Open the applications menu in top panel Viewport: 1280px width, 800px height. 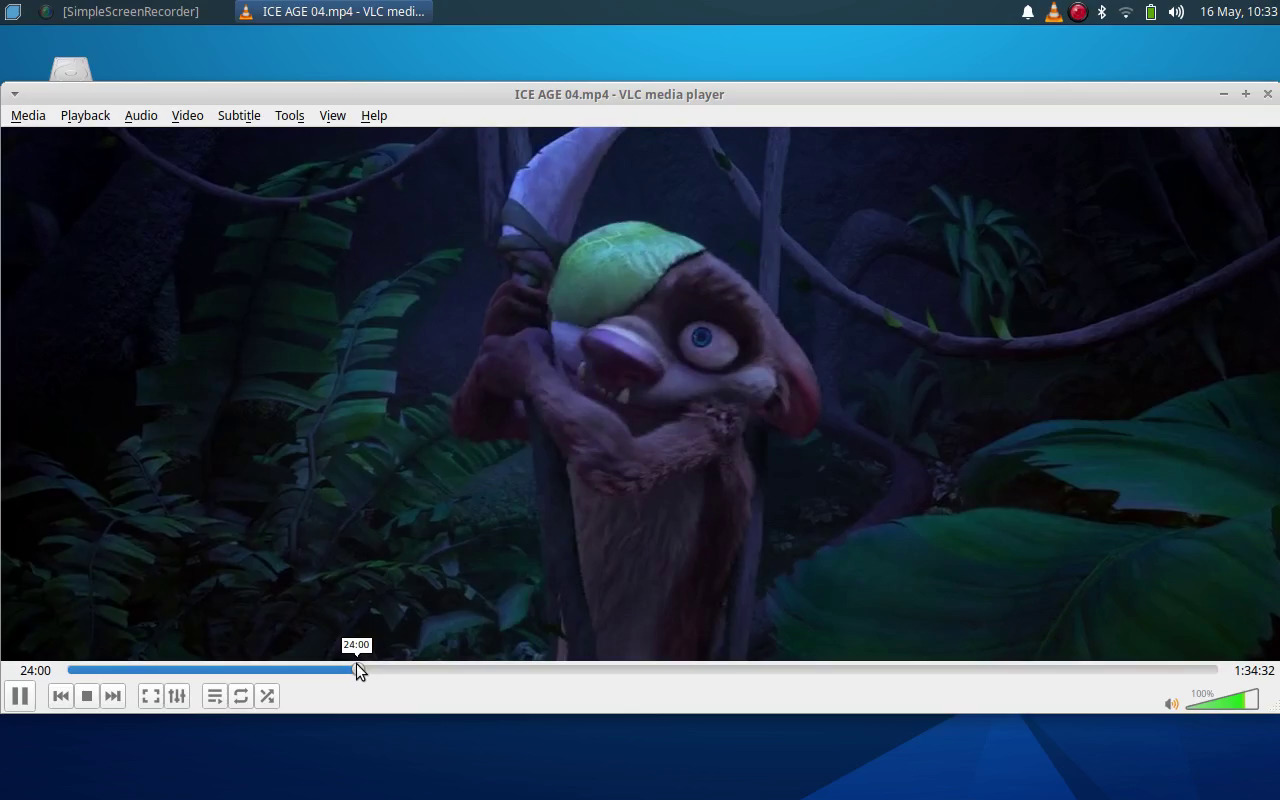coord(12,12)
